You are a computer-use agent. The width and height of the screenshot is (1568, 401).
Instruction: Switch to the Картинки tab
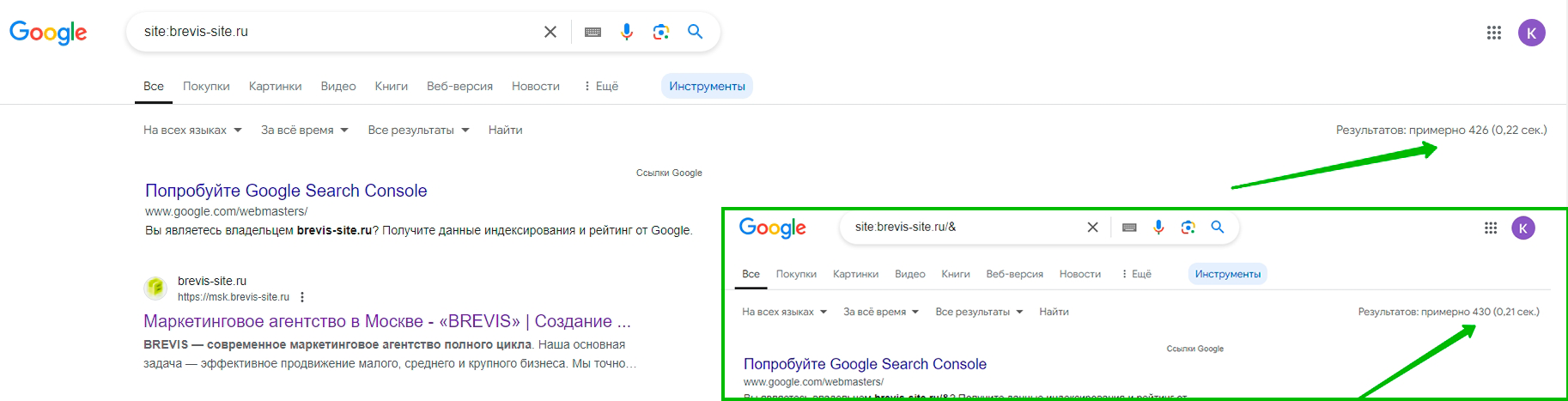(275, 87)
